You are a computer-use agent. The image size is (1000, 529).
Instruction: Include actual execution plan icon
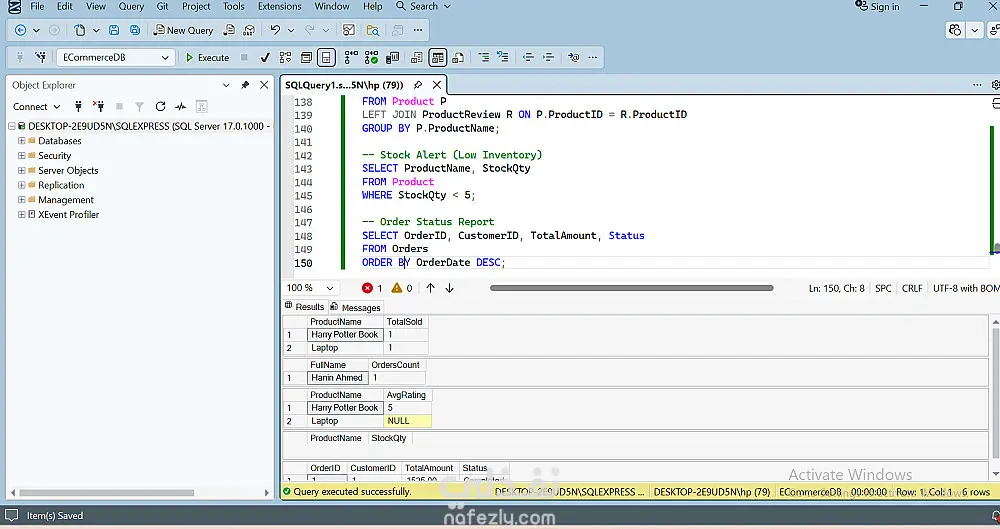(351, 57)
